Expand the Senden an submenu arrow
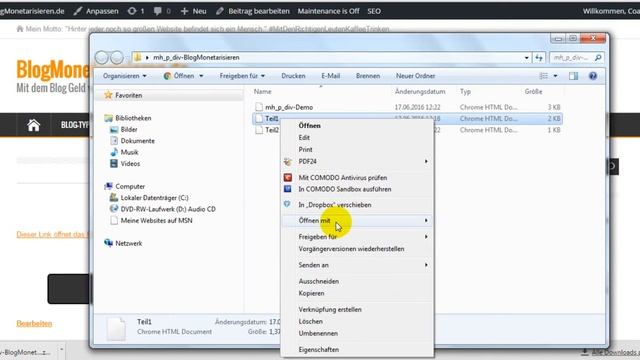Screen dimensions: 640x360 pos(426,265)
